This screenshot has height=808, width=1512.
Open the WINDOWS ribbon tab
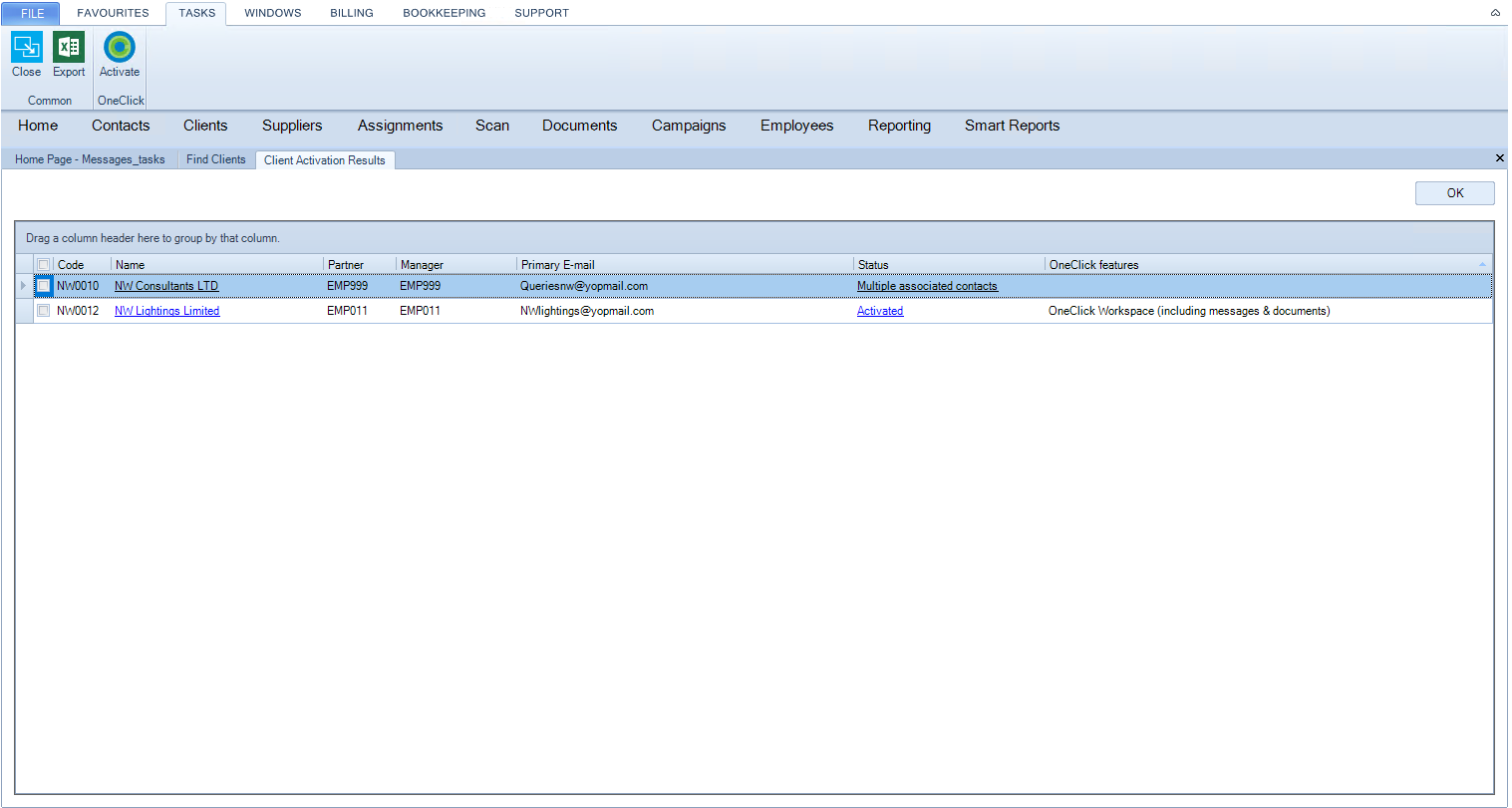click(273, 13)
